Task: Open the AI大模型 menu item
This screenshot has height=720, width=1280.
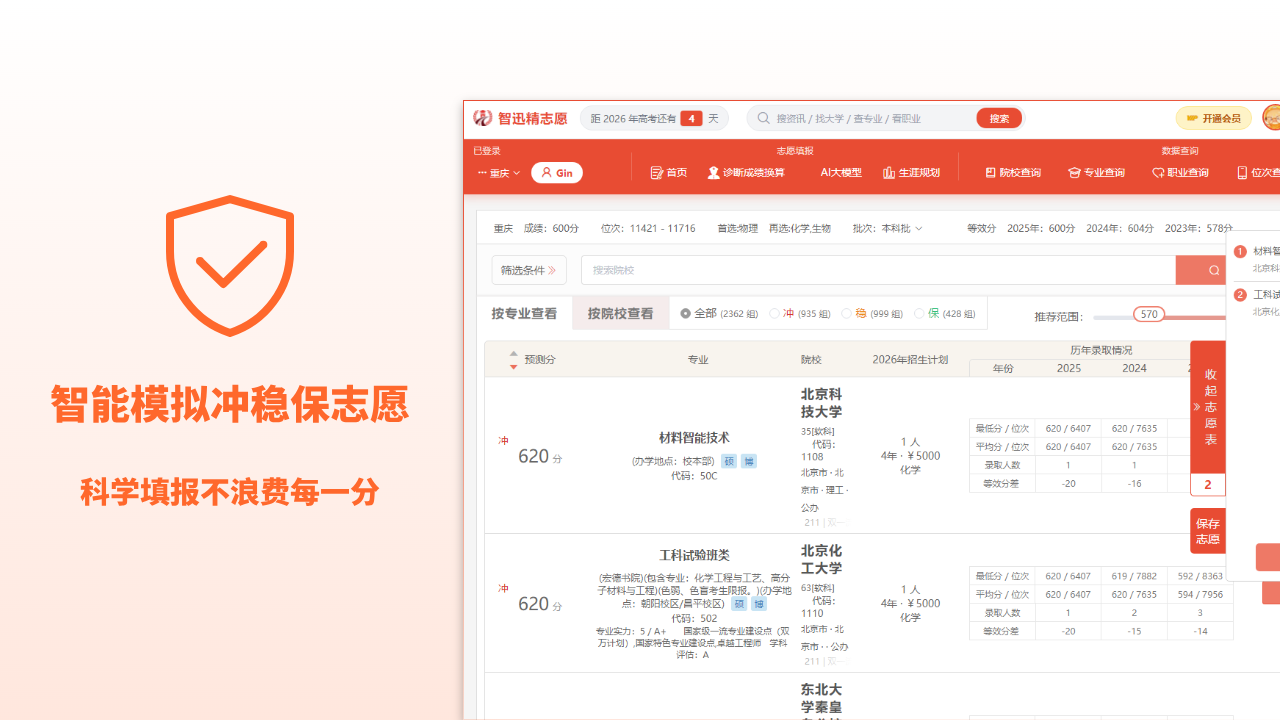Action: coord(841,173)
